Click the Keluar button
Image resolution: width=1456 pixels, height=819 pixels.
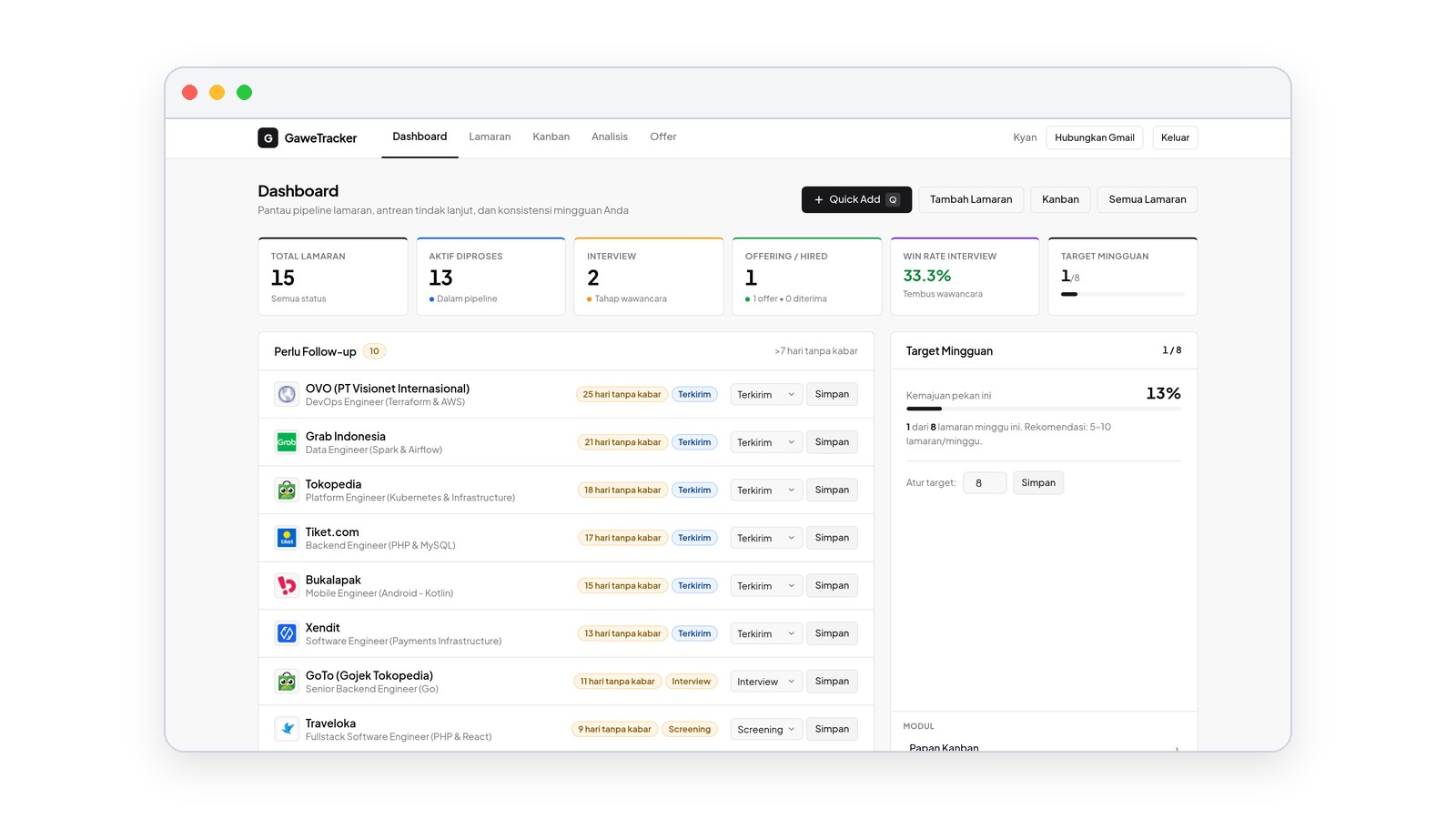1175,137
